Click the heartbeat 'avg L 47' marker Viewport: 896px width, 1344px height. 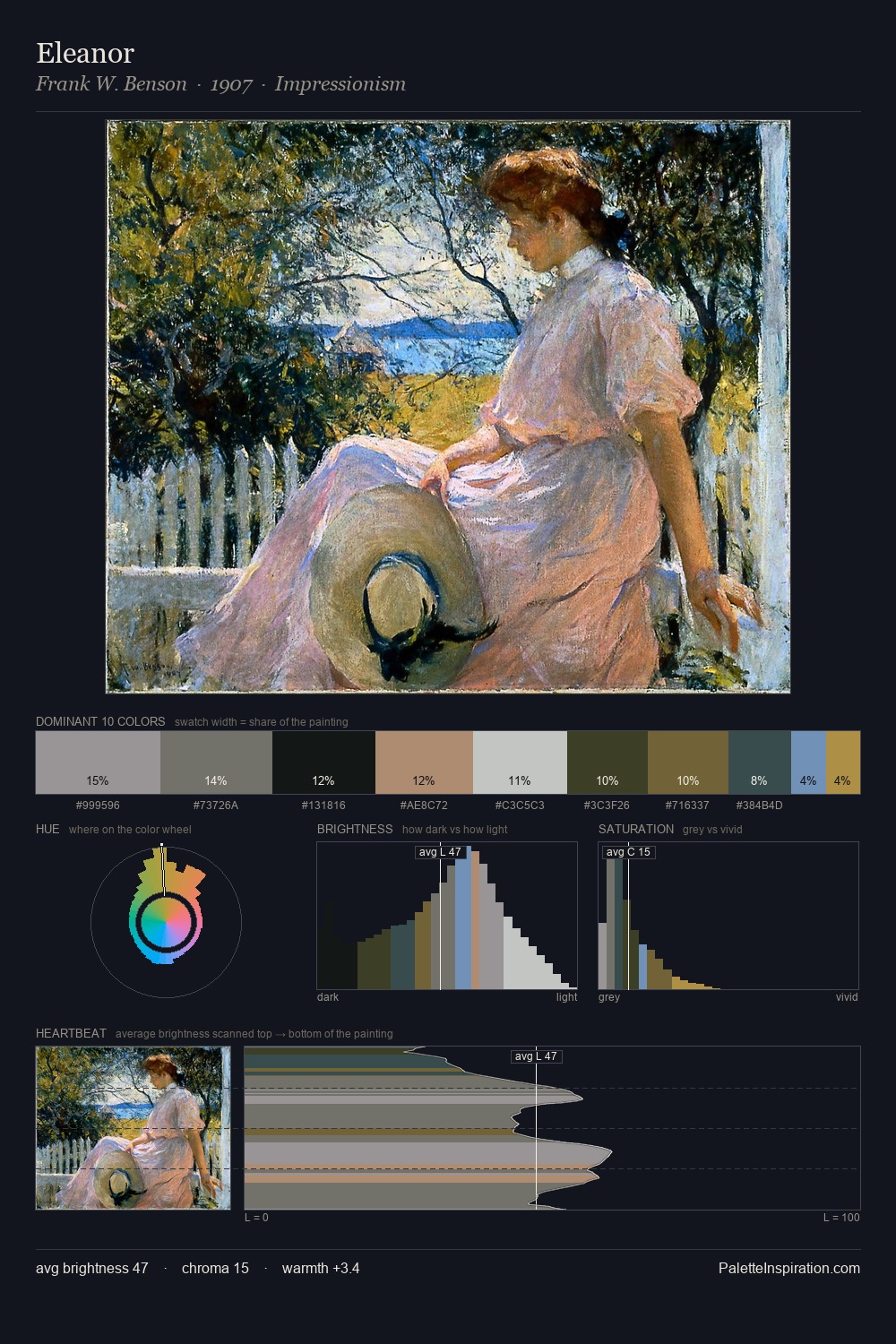click(x=537, y=1056)
